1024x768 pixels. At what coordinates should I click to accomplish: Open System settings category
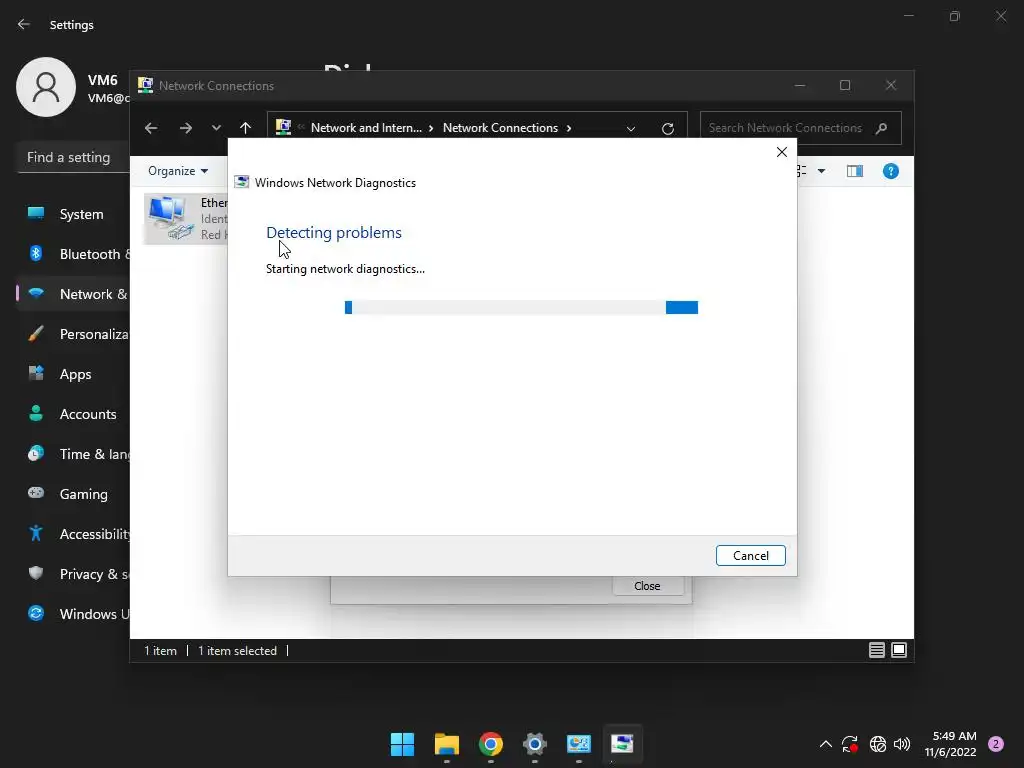pyautogui.click(x=73, y=214)
